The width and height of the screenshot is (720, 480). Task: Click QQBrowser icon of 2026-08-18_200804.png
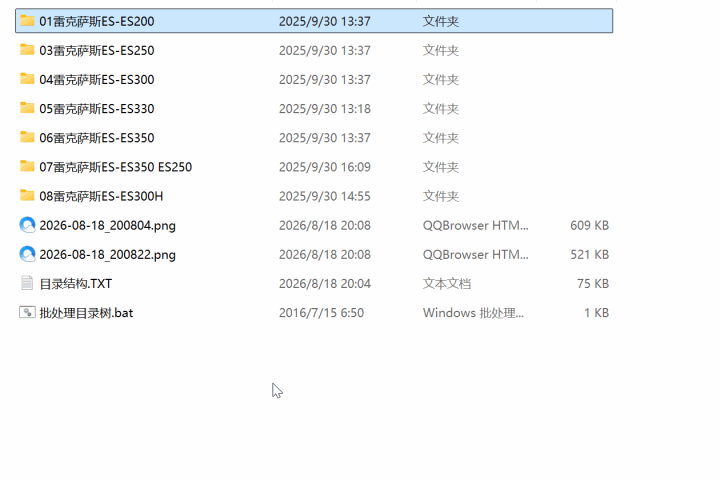(27, 225)
